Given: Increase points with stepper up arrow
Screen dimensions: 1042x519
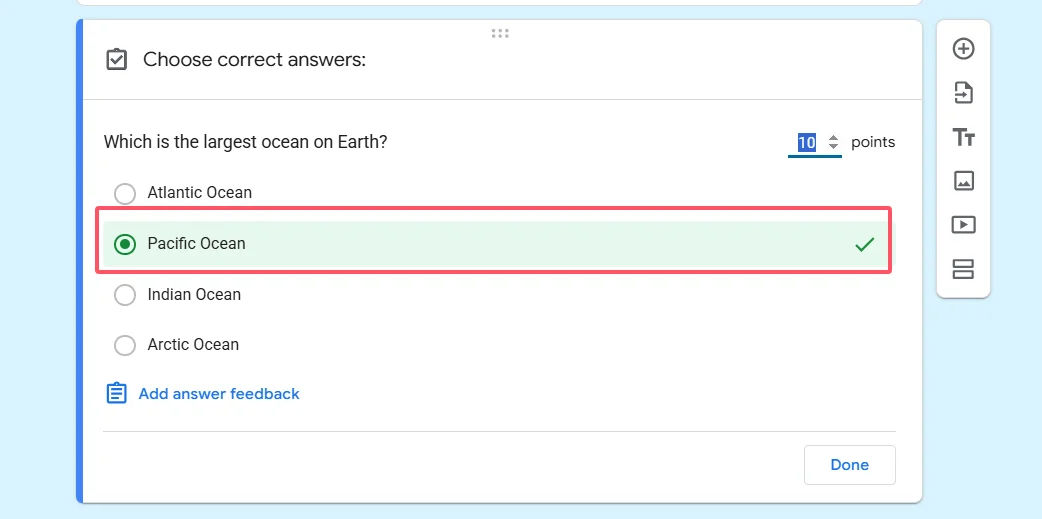Looking at the screenshot, I should coord(833,138).
